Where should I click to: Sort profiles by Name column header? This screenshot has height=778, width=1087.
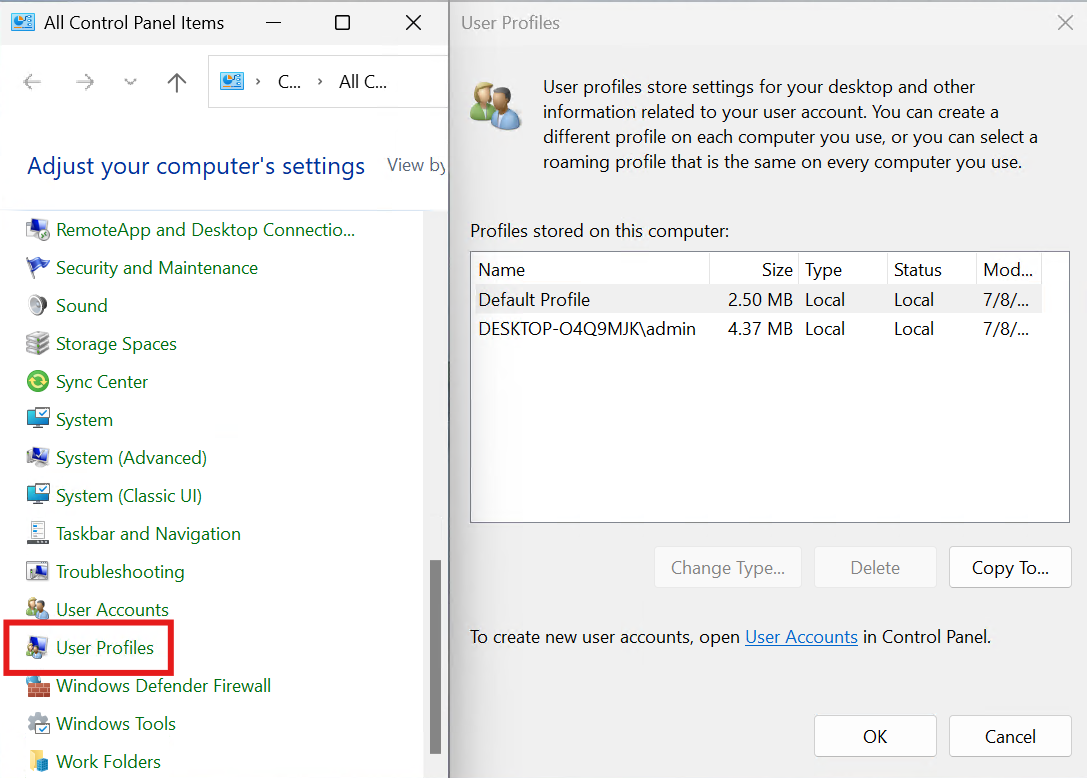click(x=590, y=269)
